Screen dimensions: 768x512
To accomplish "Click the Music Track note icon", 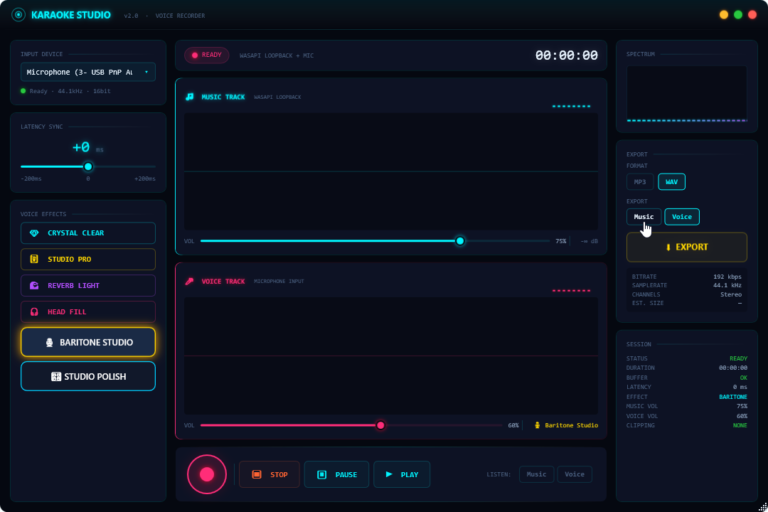I will point(190,97).
